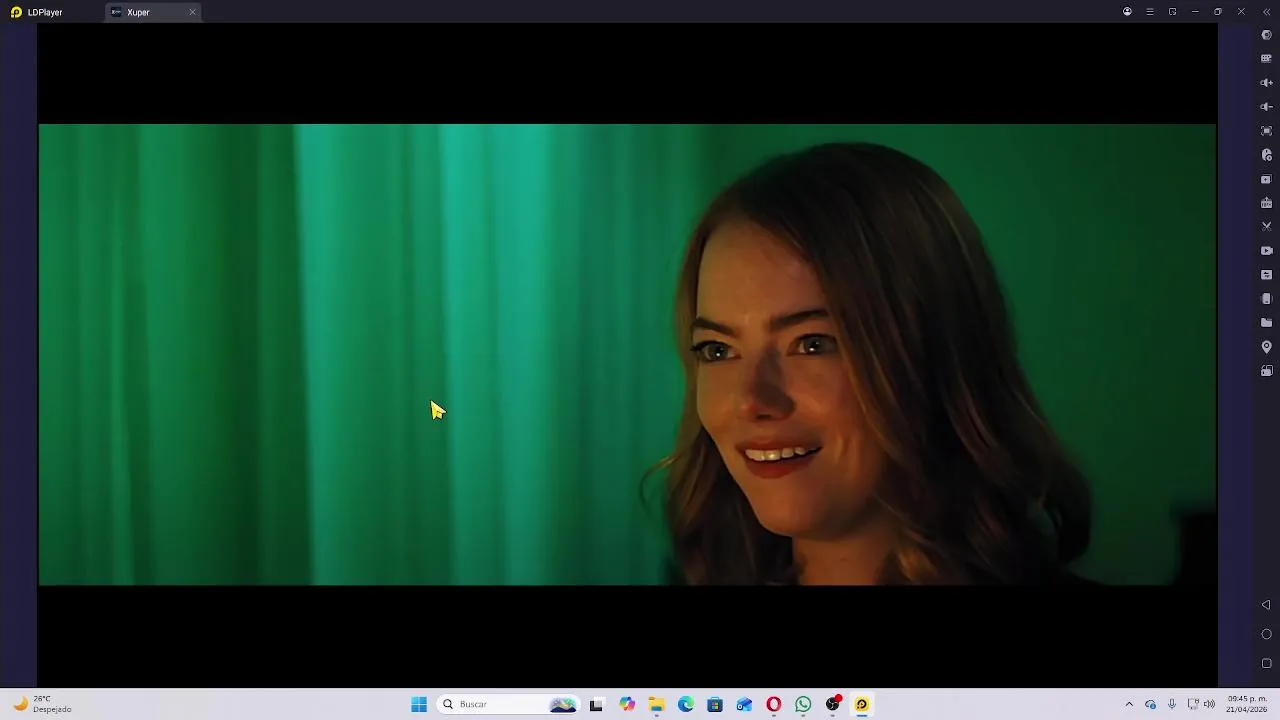Open LDPlayer hamburger menu
The image size is (1280, 720).
coord(1150,12)
